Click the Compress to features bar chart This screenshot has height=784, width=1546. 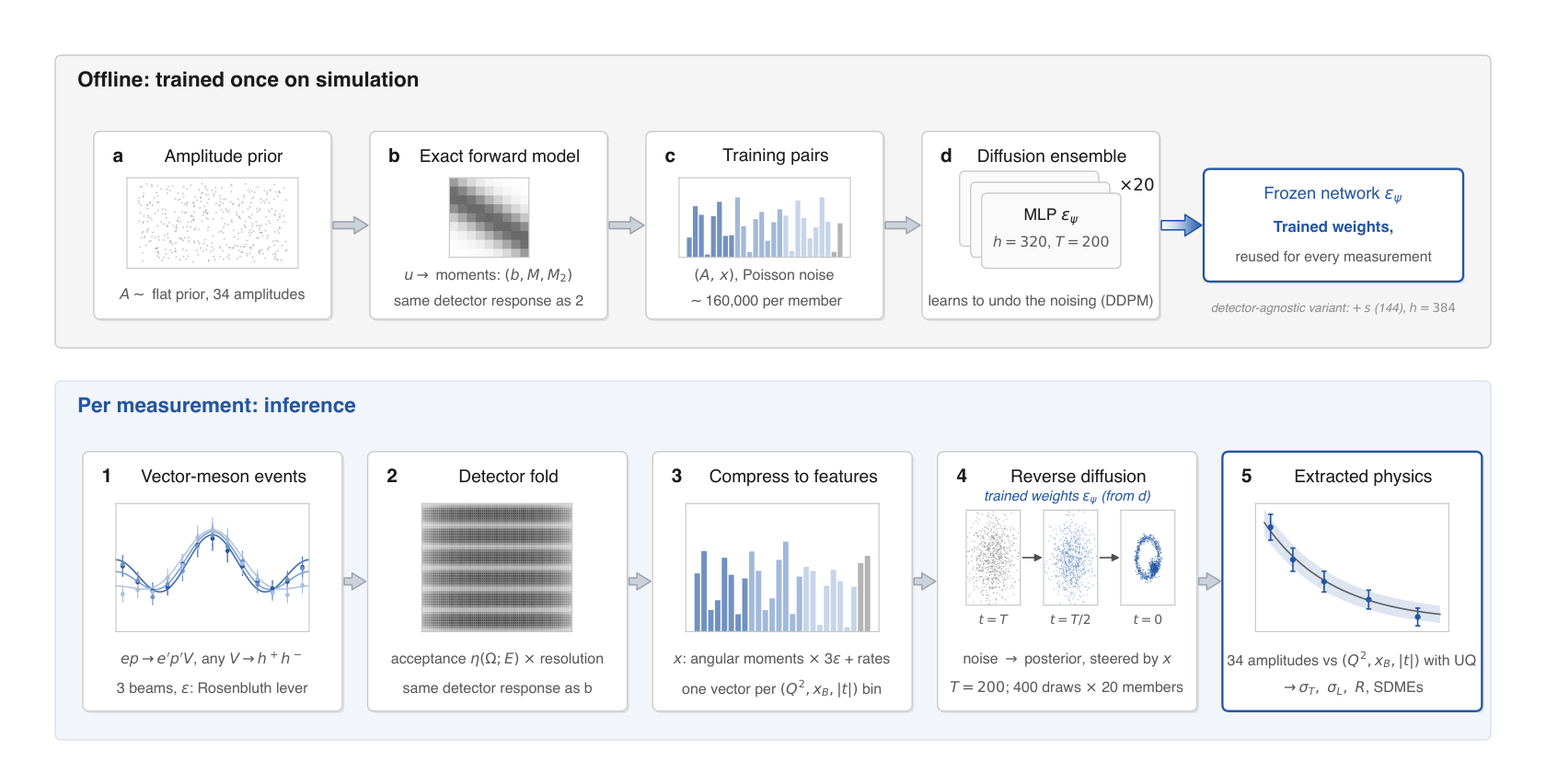tap(782, 567)
